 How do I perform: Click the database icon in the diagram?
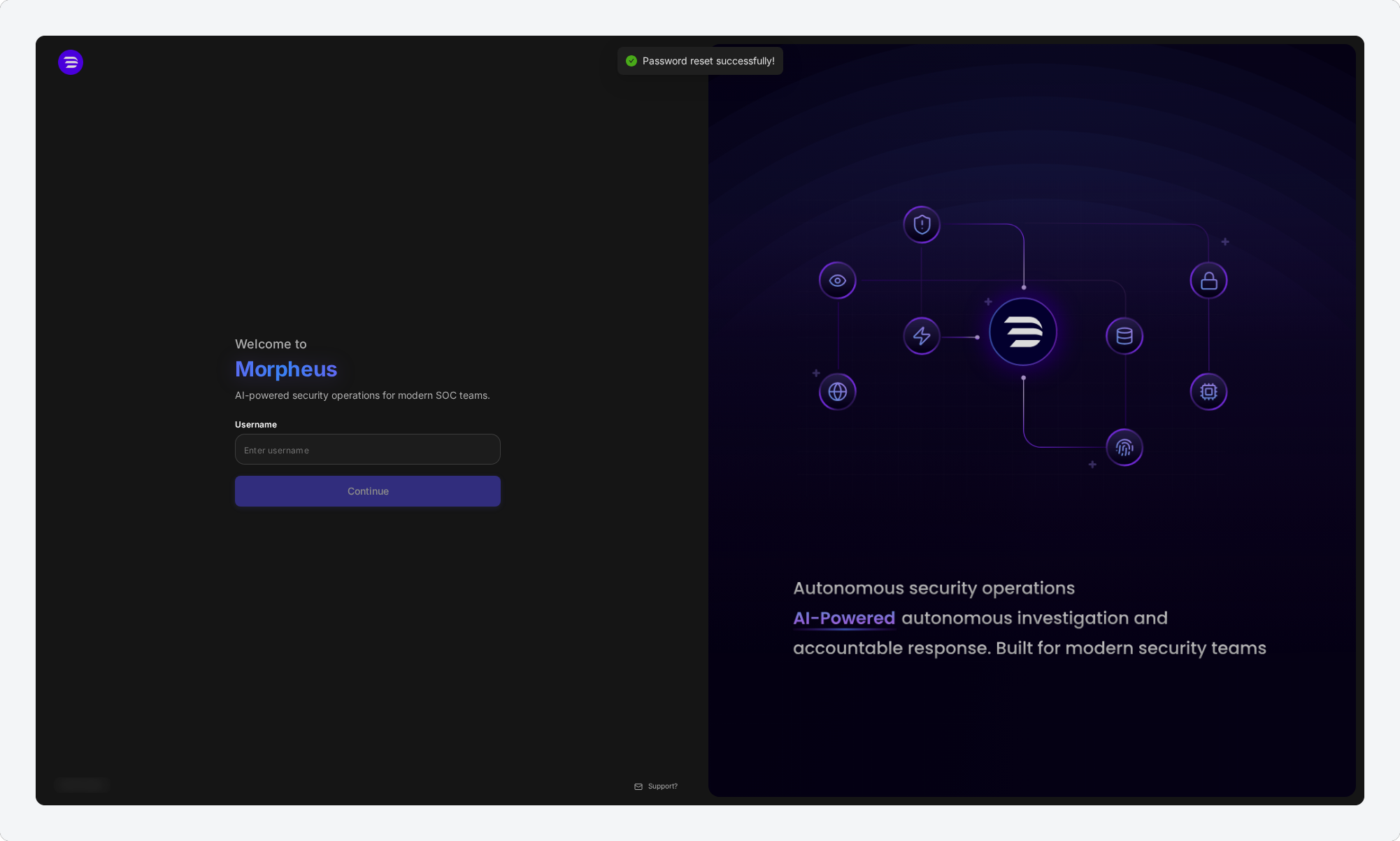(x=1124, y=336)
